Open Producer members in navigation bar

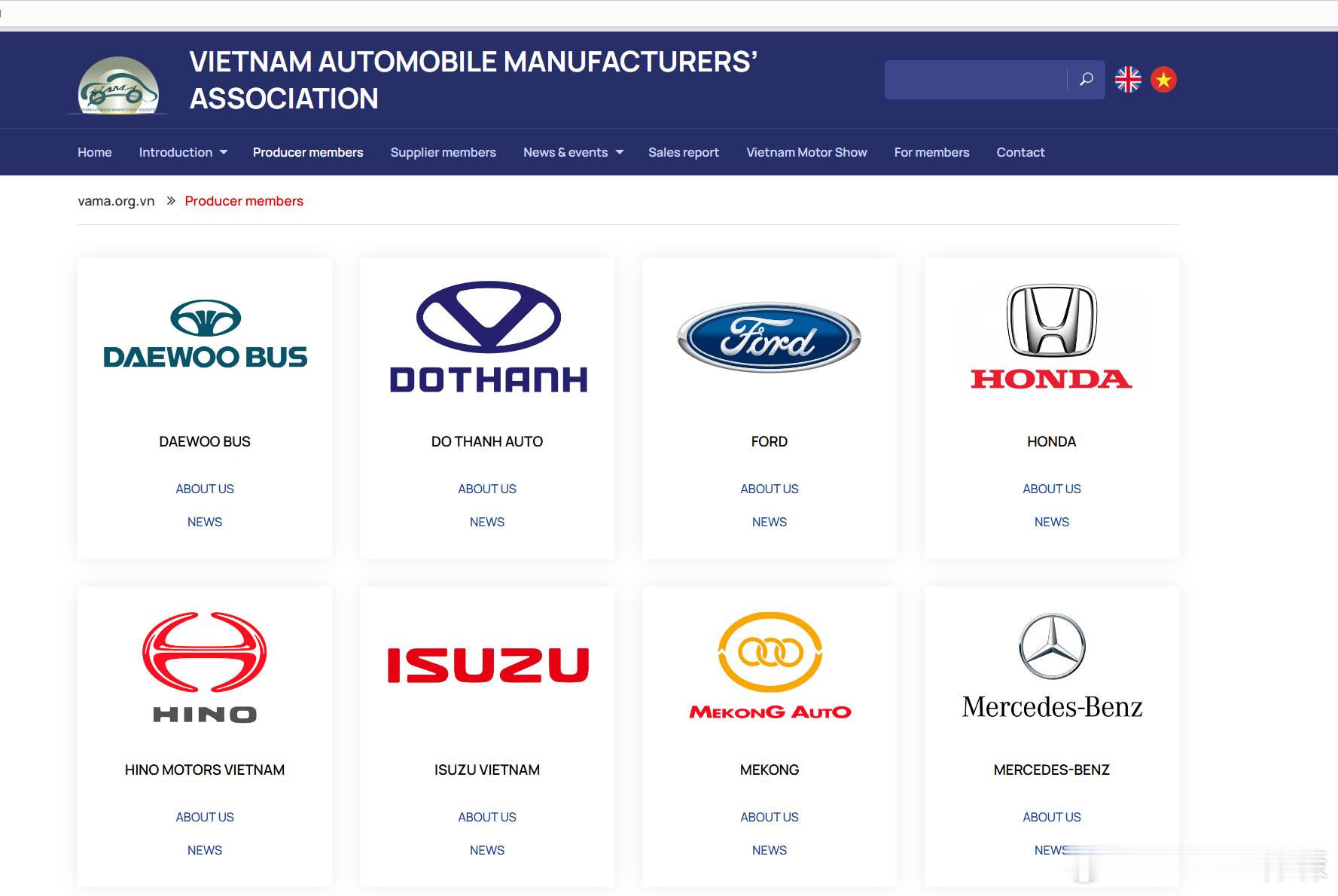(x=308, y=152)
